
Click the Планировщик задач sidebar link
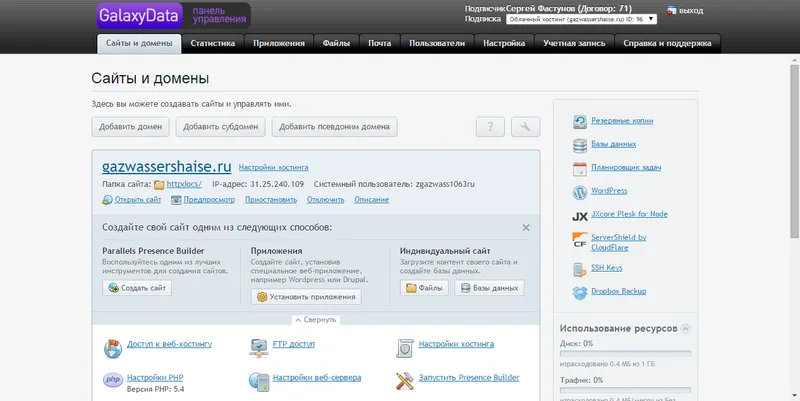pos(626,167)
